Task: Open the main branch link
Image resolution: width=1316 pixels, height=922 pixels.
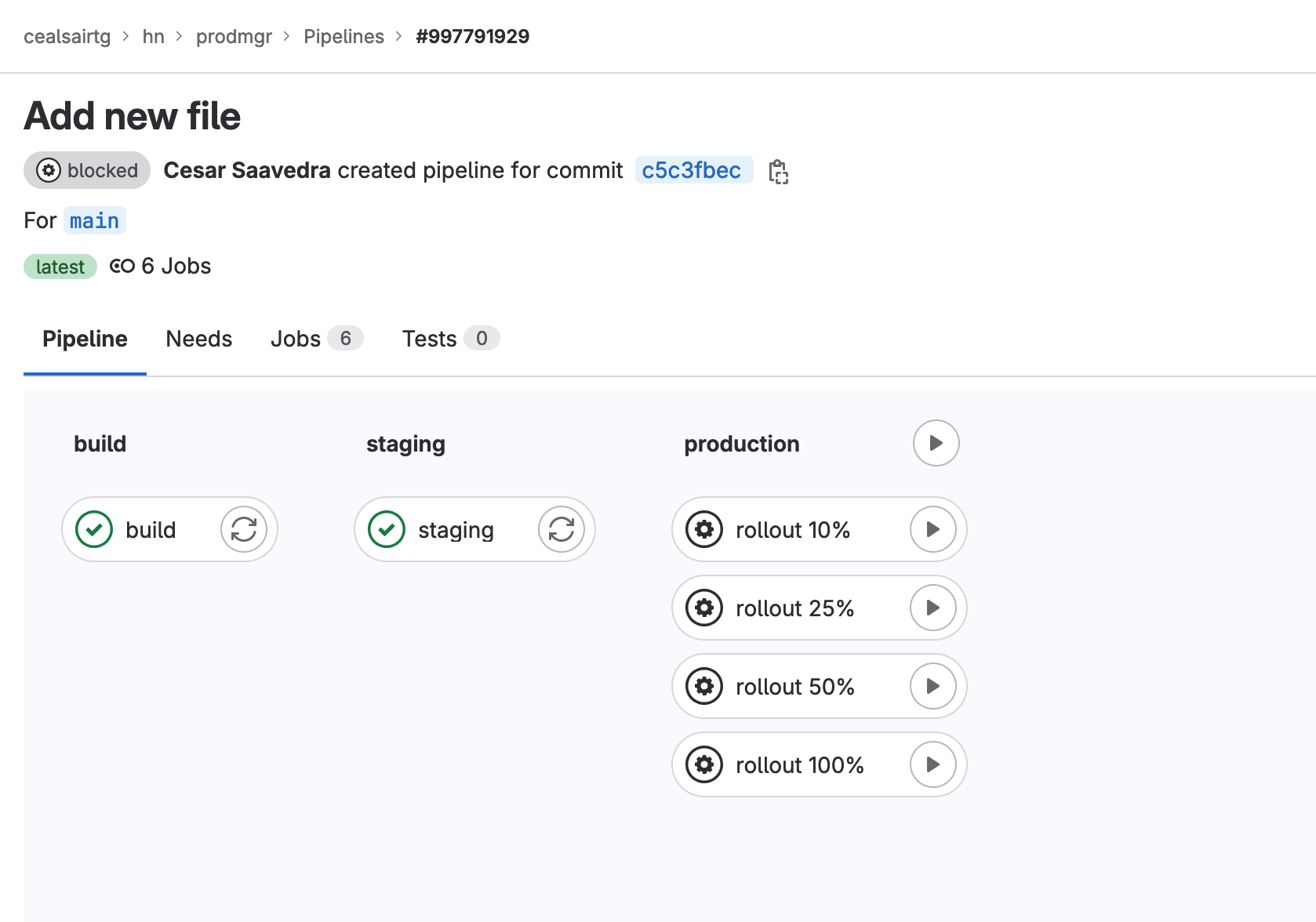Action: click(94, 221)
